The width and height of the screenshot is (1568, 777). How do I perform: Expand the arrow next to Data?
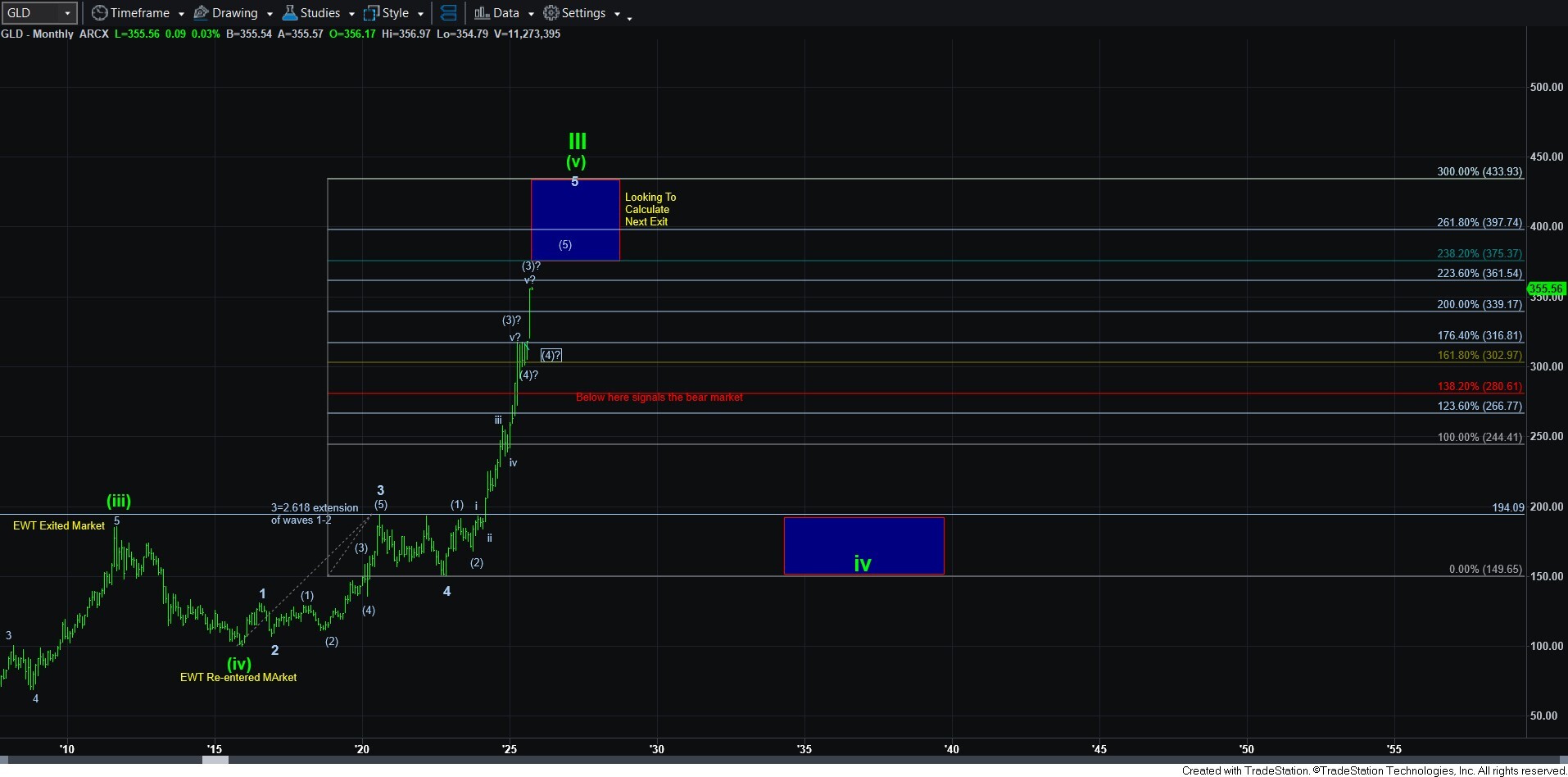(531, 14)
